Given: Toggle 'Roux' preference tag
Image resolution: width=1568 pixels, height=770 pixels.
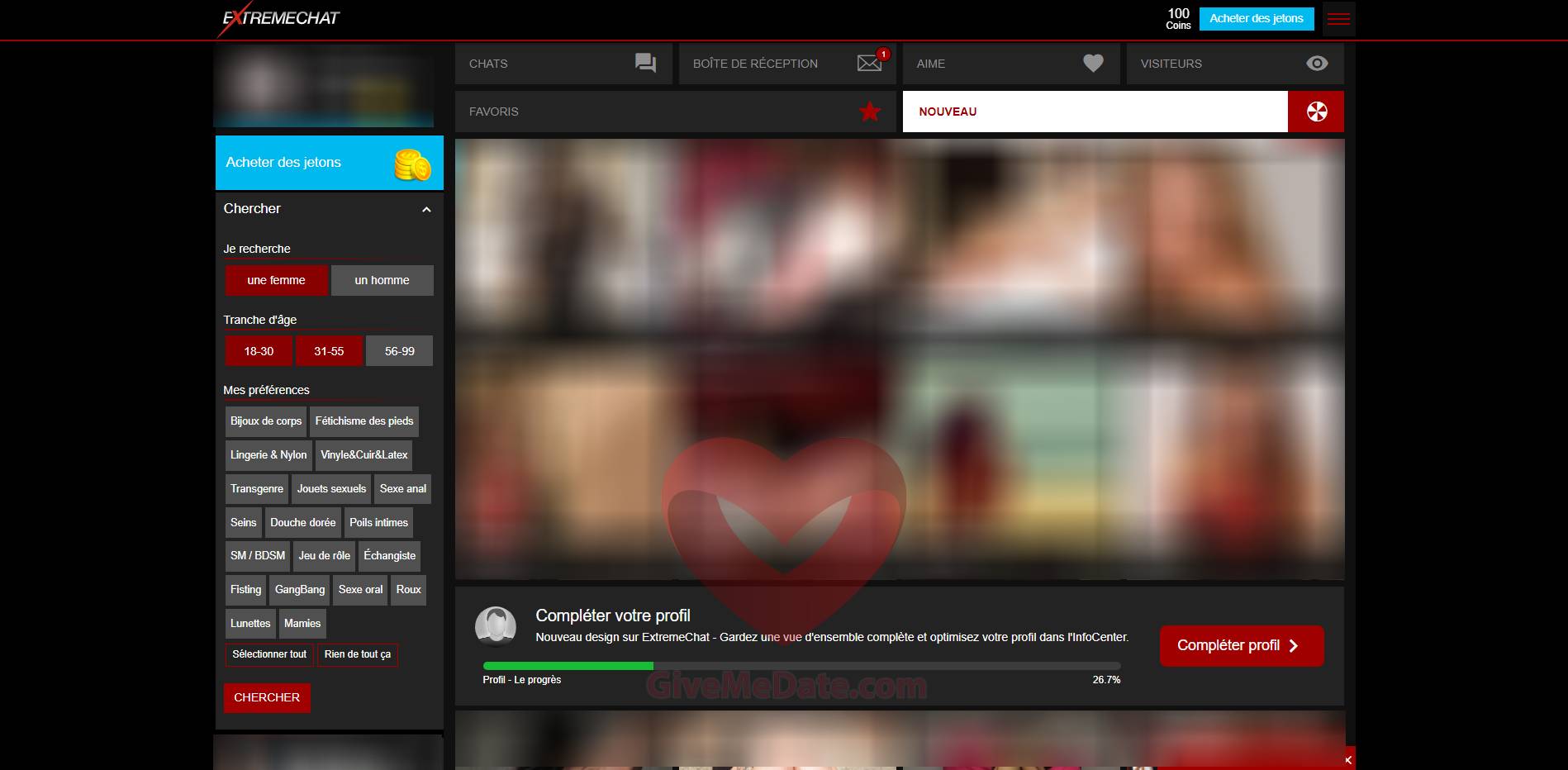Looking at the screenshot, I should (408, 590).
